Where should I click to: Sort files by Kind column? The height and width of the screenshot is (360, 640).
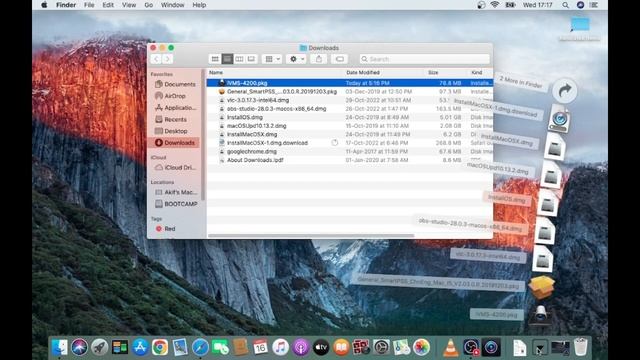point(476,72)
